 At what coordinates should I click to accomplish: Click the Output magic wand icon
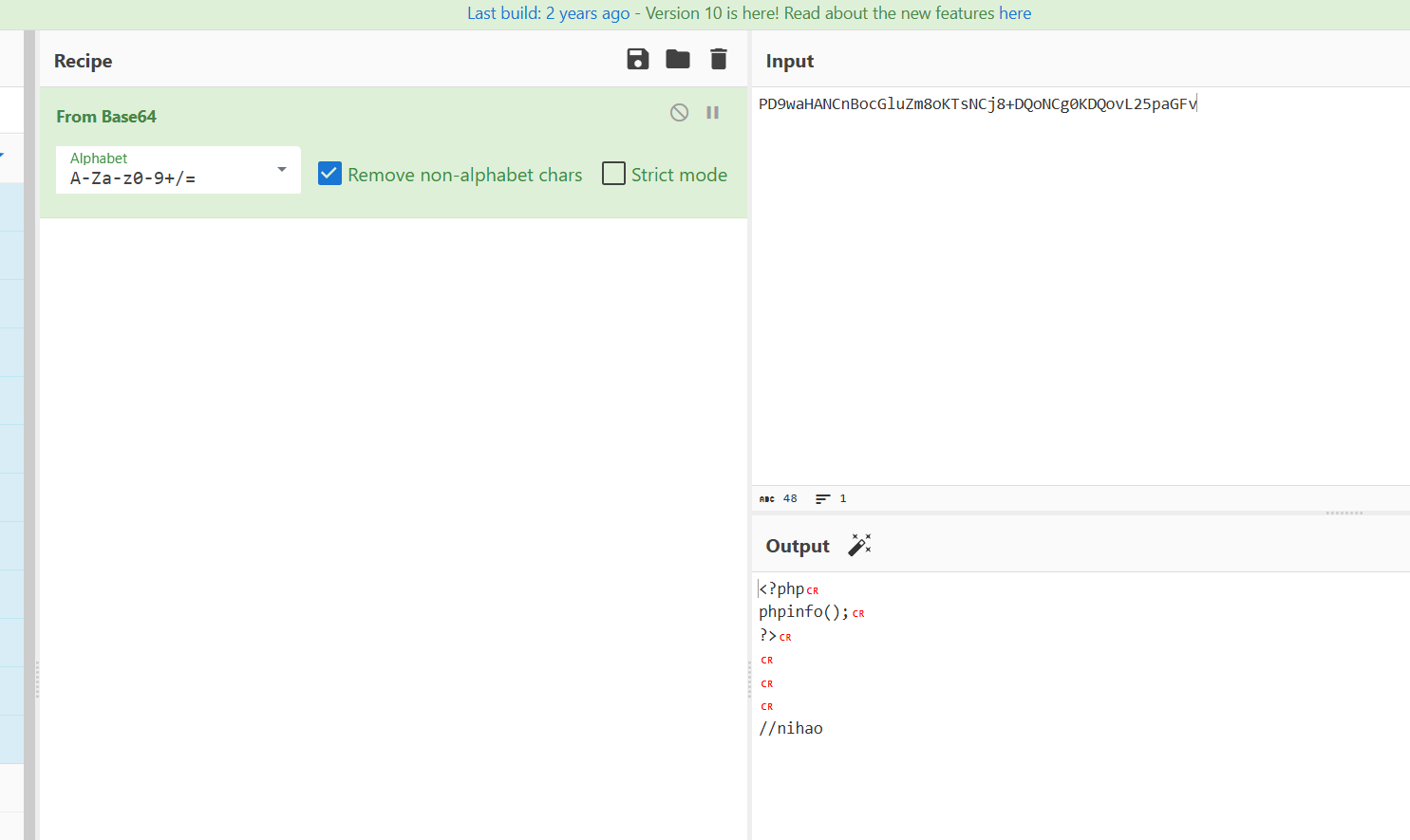pos(859,545)
